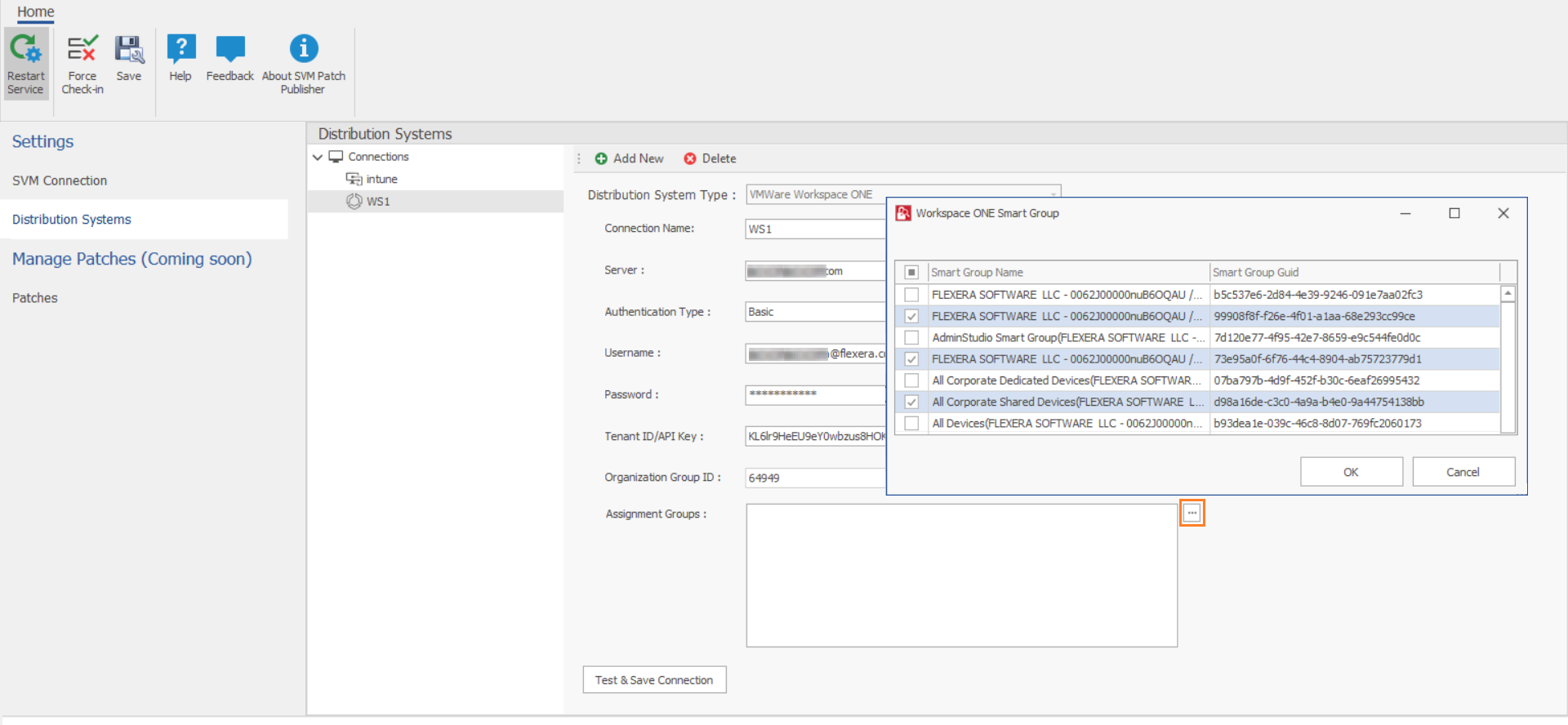Open the Feedback ribbon button
The image size is (1568, 725).
[x=230, y=59]
